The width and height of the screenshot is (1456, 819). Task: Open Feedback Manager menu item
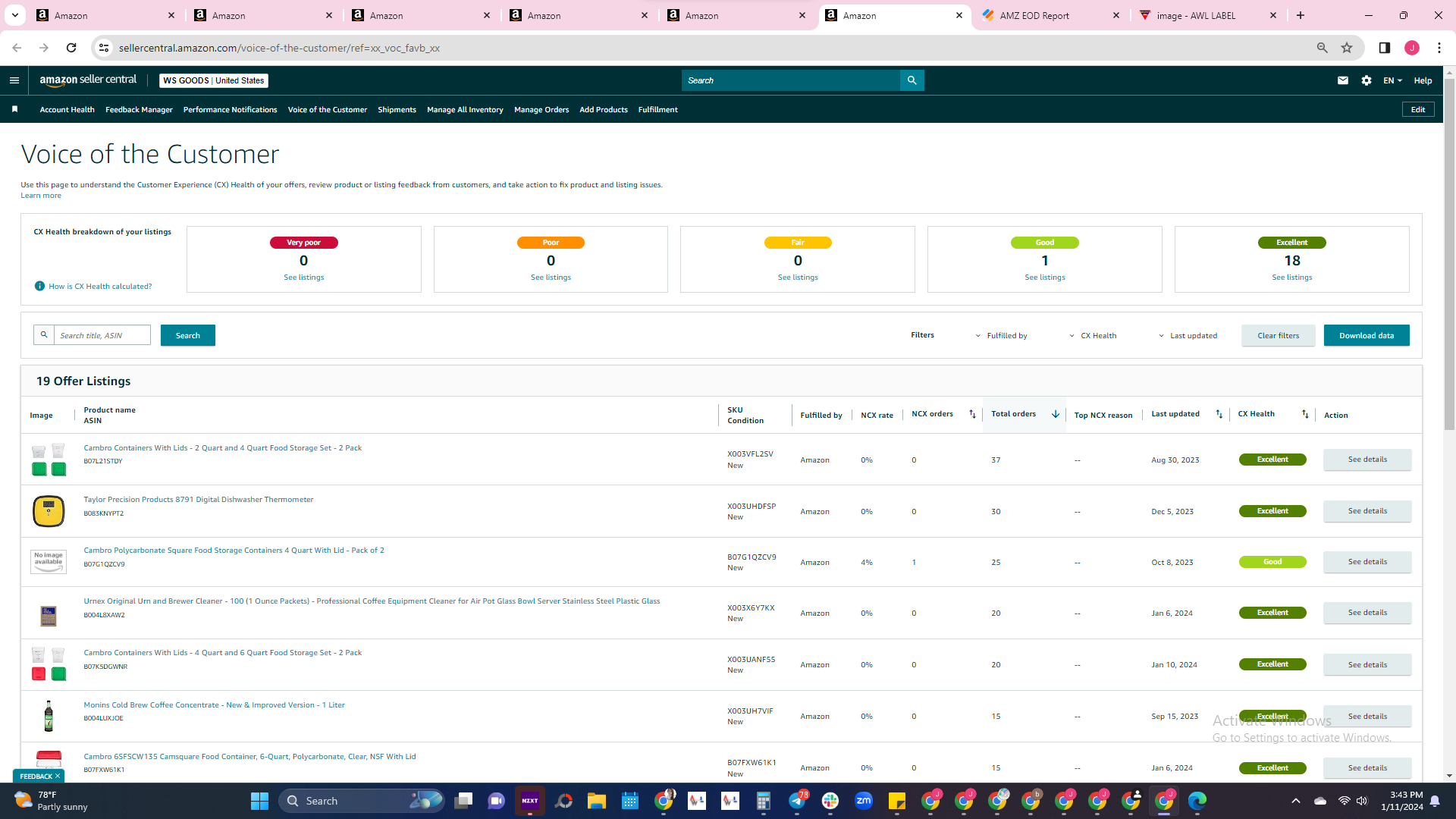click(x=139, y=110)
